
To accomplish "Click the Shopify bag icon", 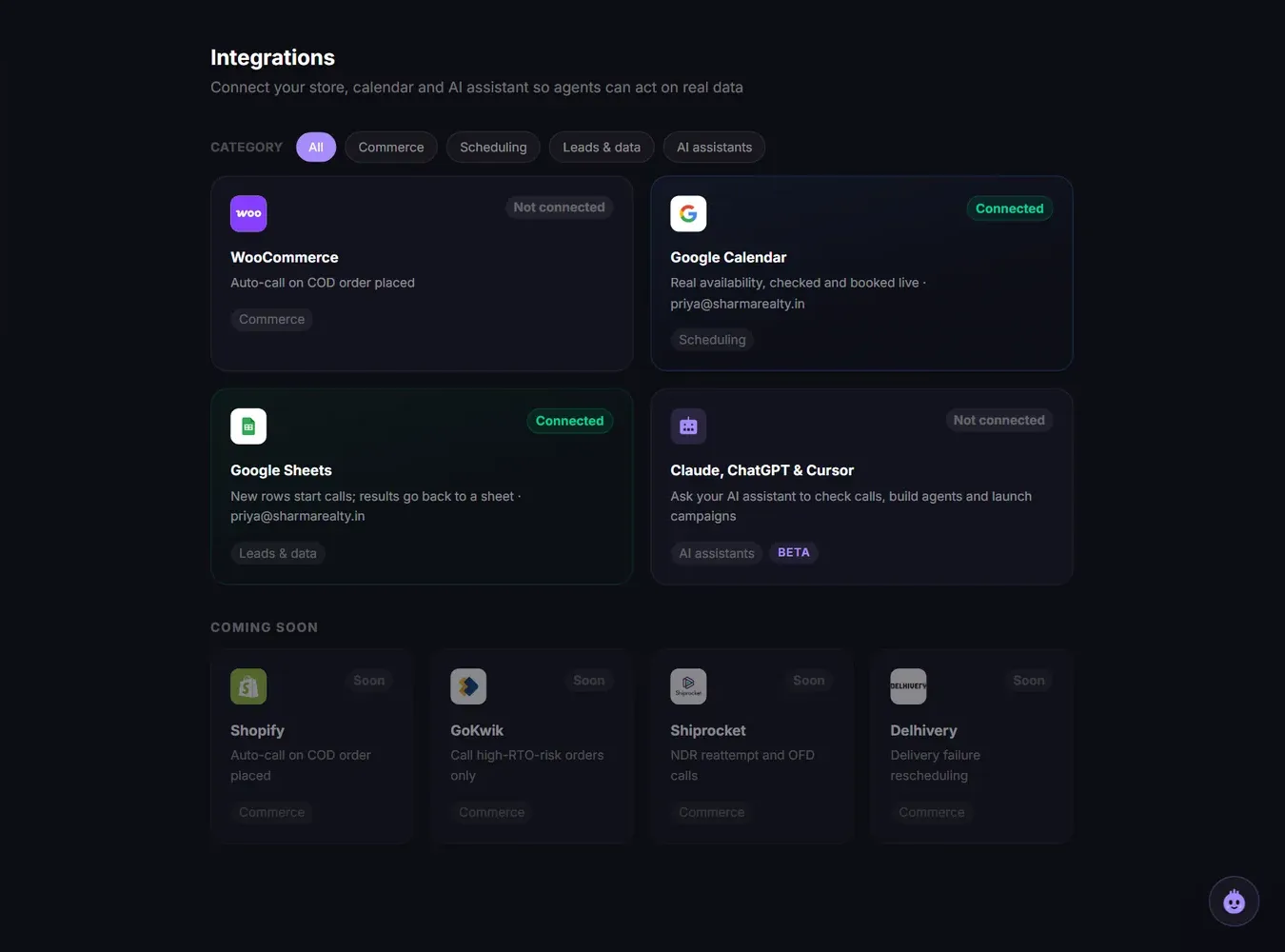I will click(248, 686).
